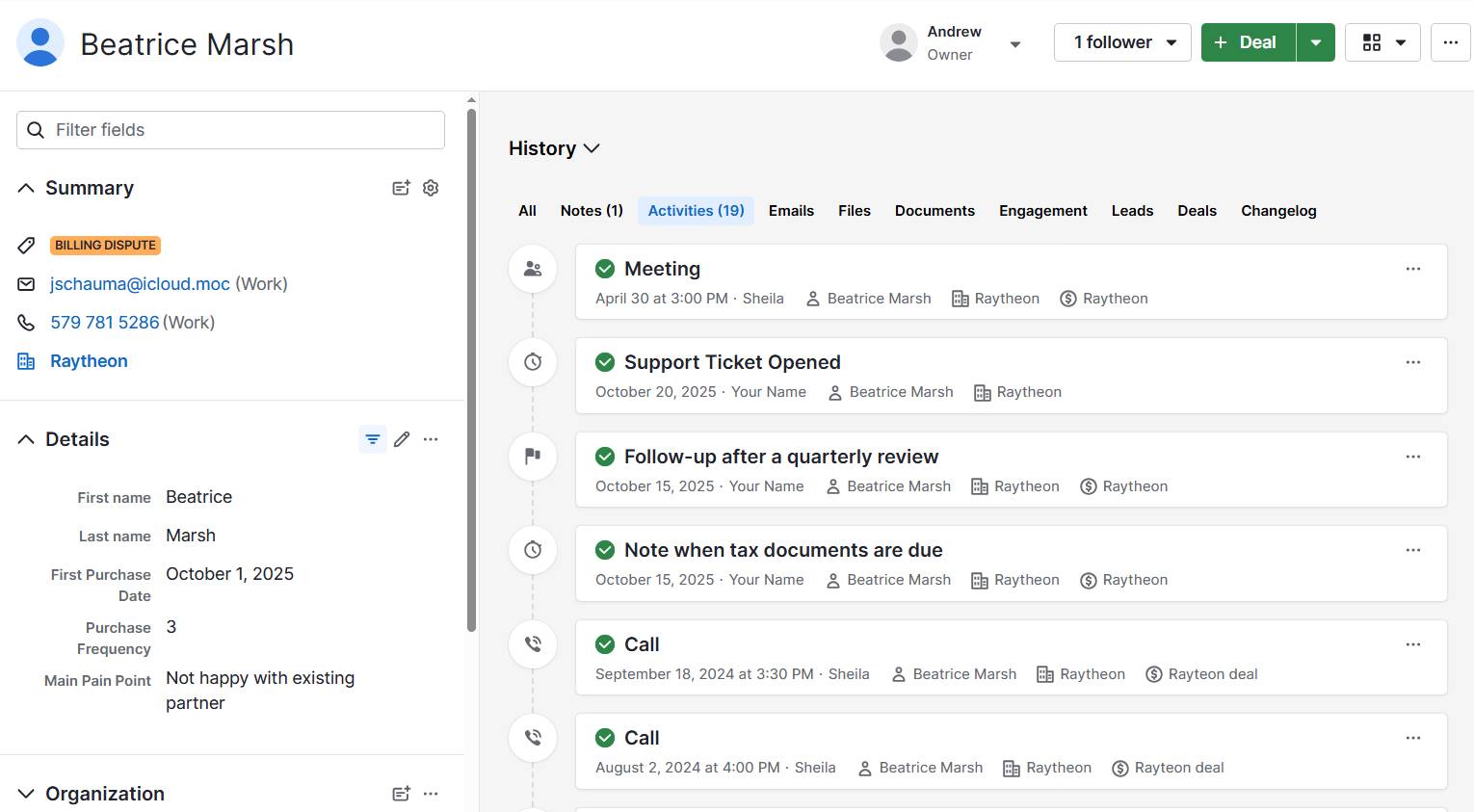Click Follow-up timeline flag icon
The width and height of the screenshot is (1474, 812).
pos(533,457)
